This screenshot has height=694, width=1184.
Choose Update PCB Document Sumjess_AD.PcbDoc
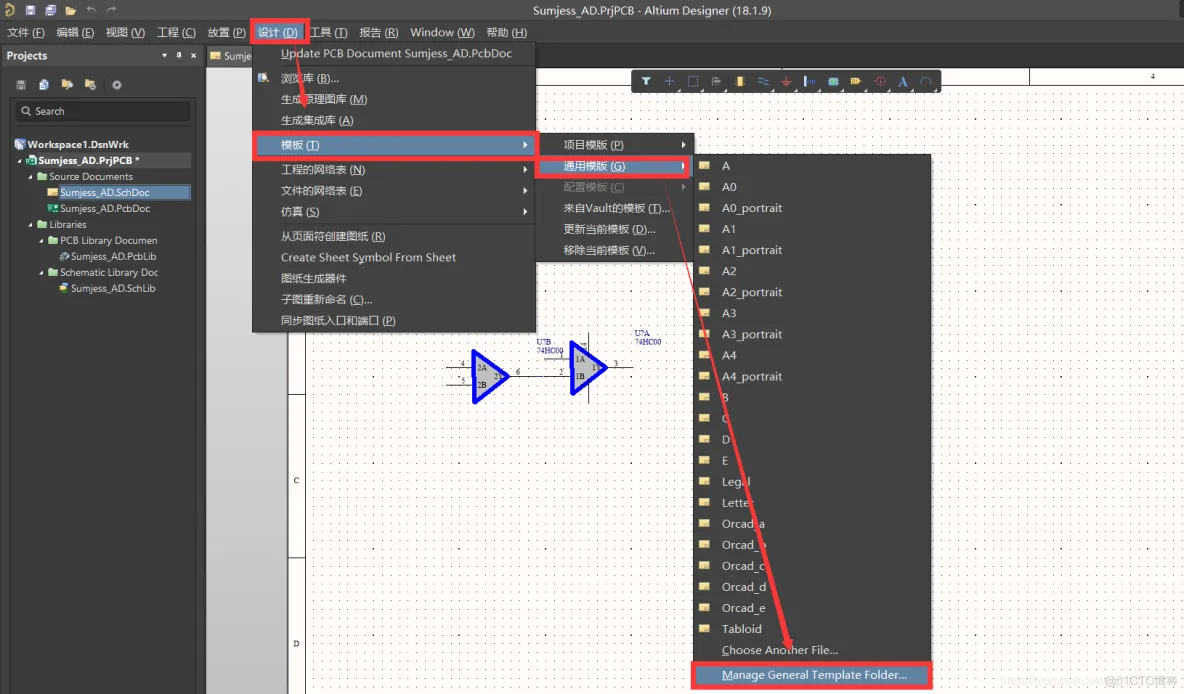(x=394, y=54)
